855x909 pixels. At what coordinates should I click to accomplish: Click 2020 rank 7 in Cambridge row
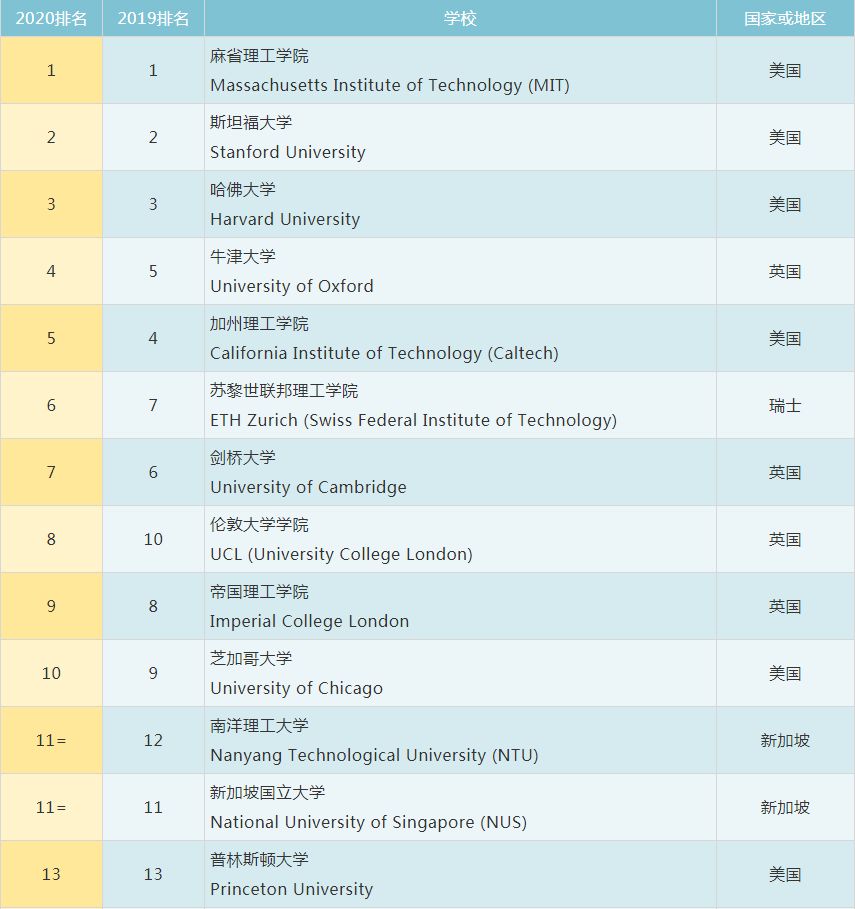[51, 472]
